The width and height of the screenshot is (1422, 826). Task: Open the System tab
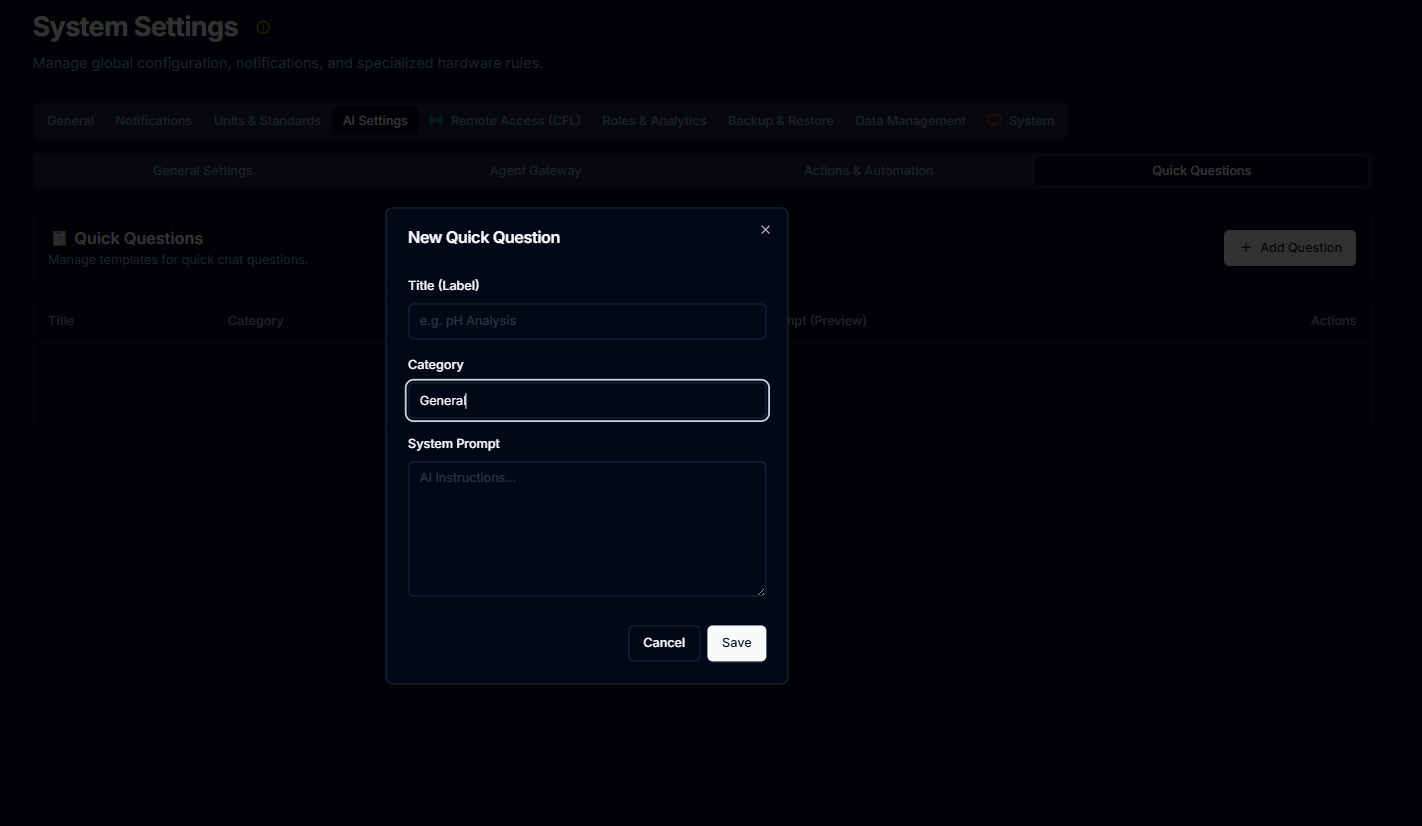[x=1020, y=121]
